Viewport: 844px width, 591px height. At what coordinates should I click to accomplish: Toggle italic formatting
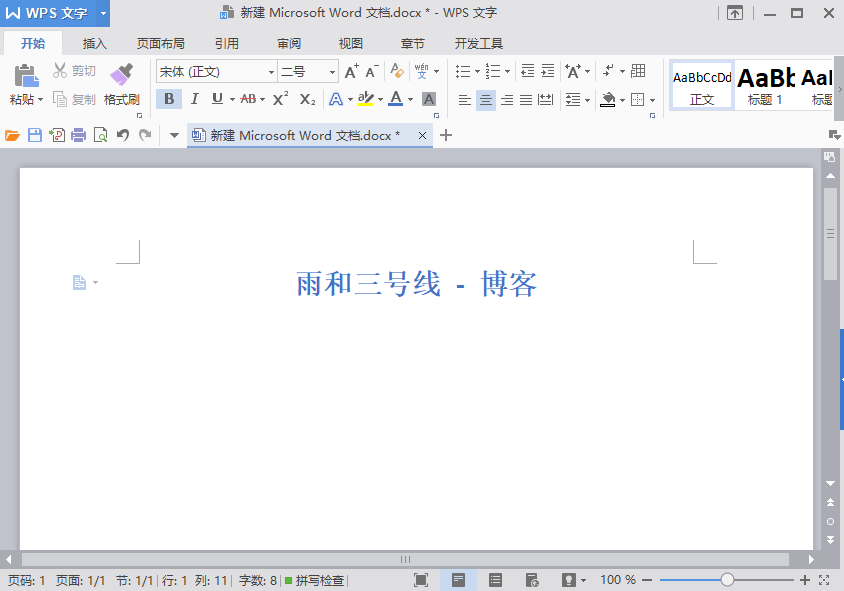(195, 99)
